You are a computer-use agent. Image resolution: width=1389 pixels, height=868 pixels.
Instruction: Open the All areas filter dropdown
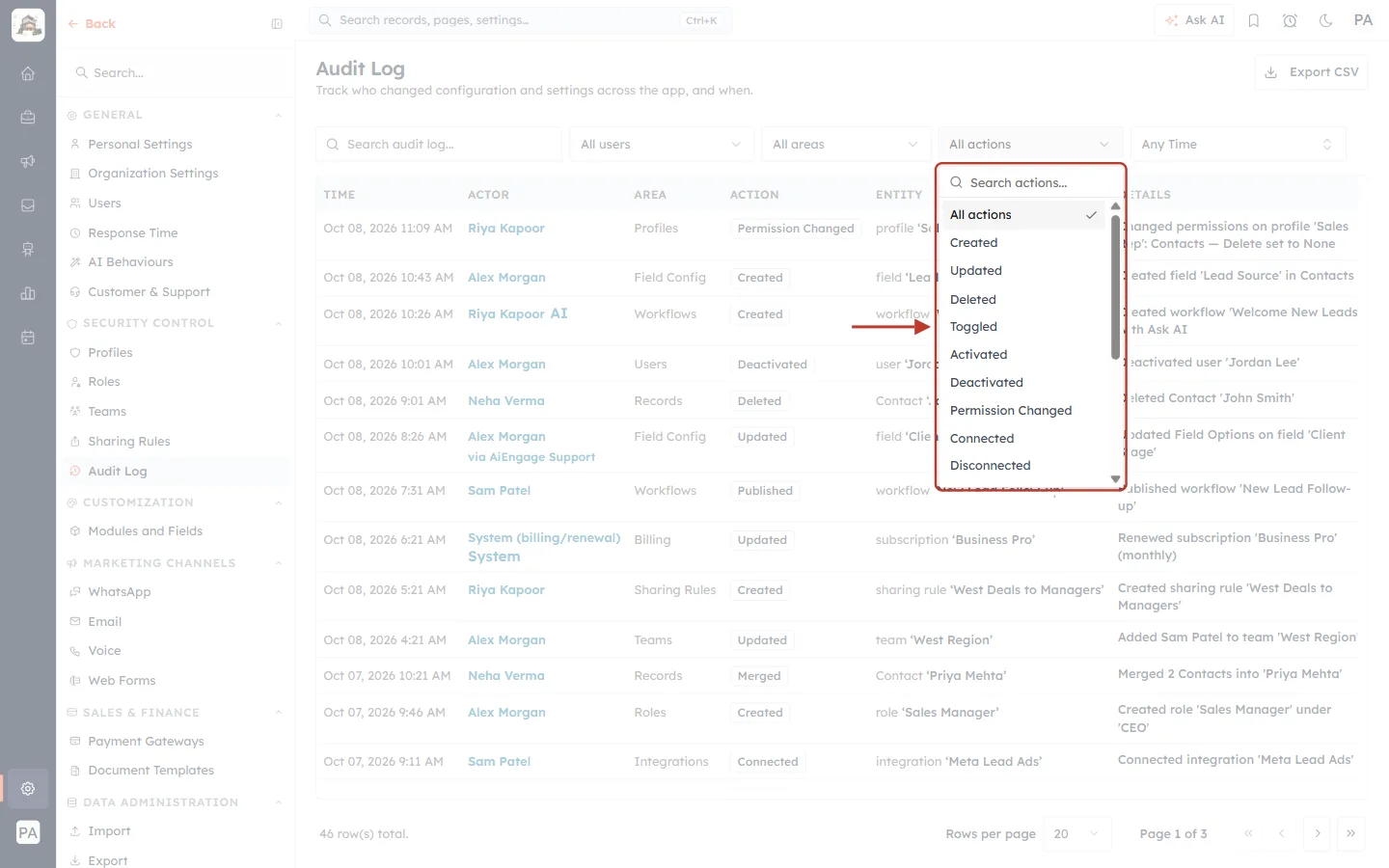tap(846, 145)
